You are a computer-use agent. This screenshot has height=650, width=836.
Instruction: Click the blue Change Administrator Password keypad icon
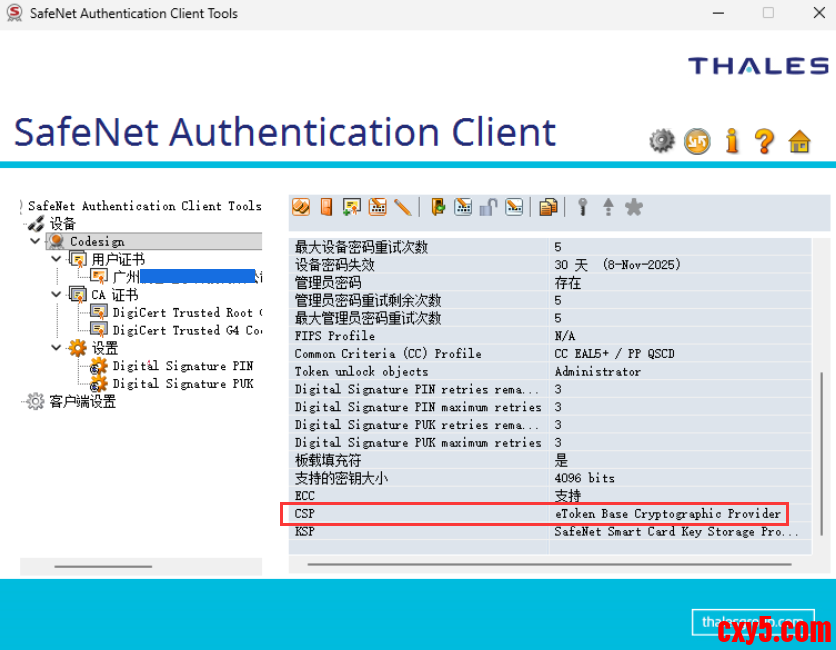[x=463, y=207]
